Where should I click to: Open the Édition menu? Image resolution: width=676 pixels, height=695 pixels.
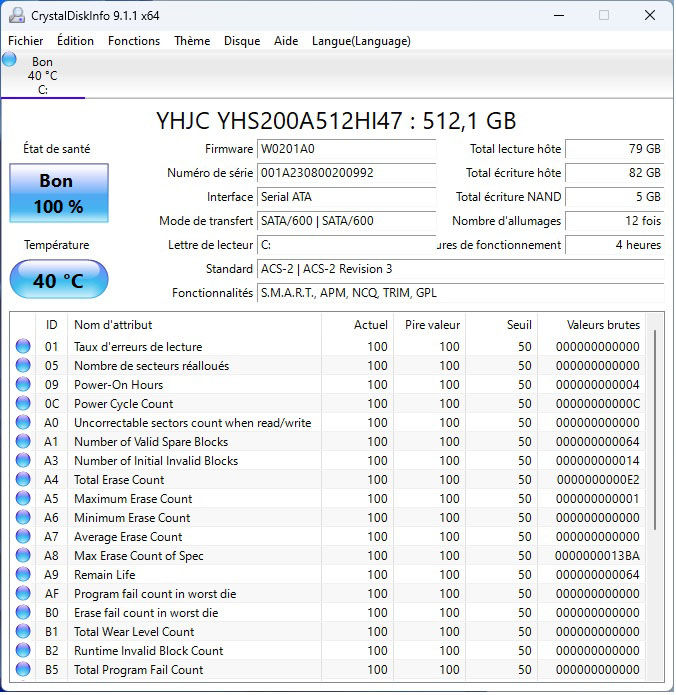coord(75,41)
